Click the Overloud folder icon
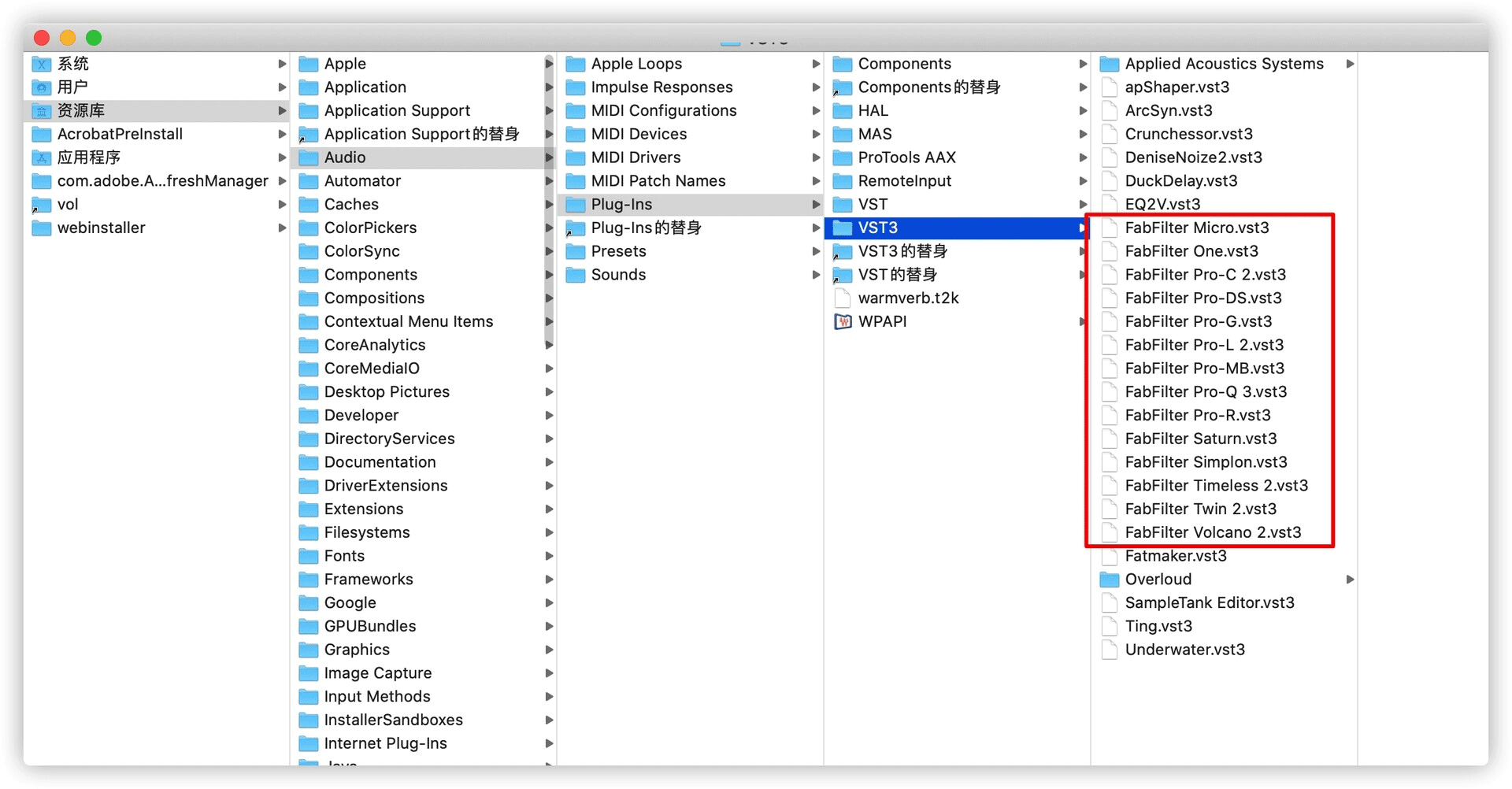Viewport: 1512px width, 789px height. (1110, 580)
